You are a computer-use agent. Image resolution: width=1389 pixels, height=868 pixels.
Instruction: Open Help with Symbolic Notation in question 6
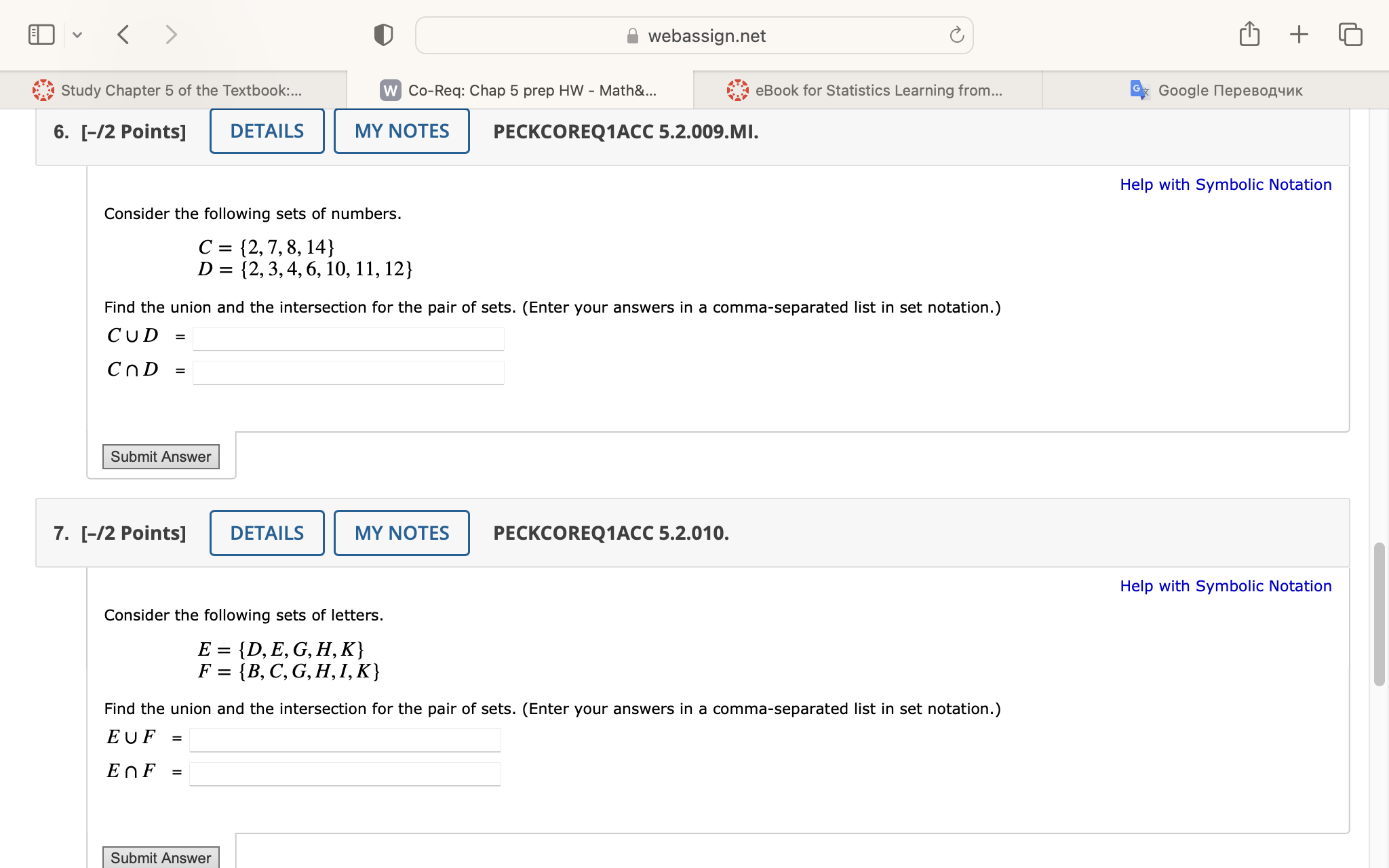click(1226, 184)
